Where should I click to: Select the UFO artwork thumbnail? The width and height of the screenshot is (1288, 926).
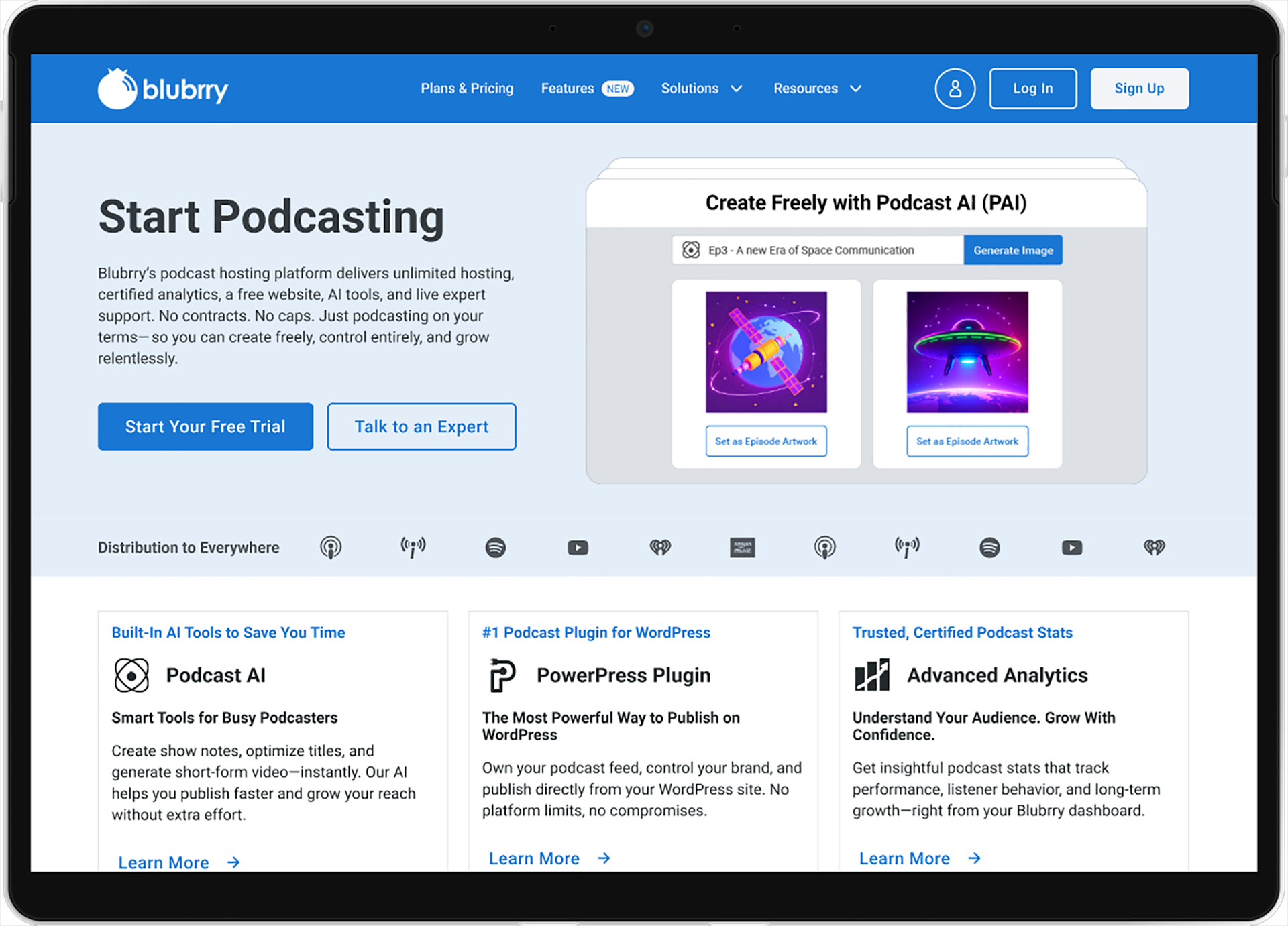tap(967, 352)
